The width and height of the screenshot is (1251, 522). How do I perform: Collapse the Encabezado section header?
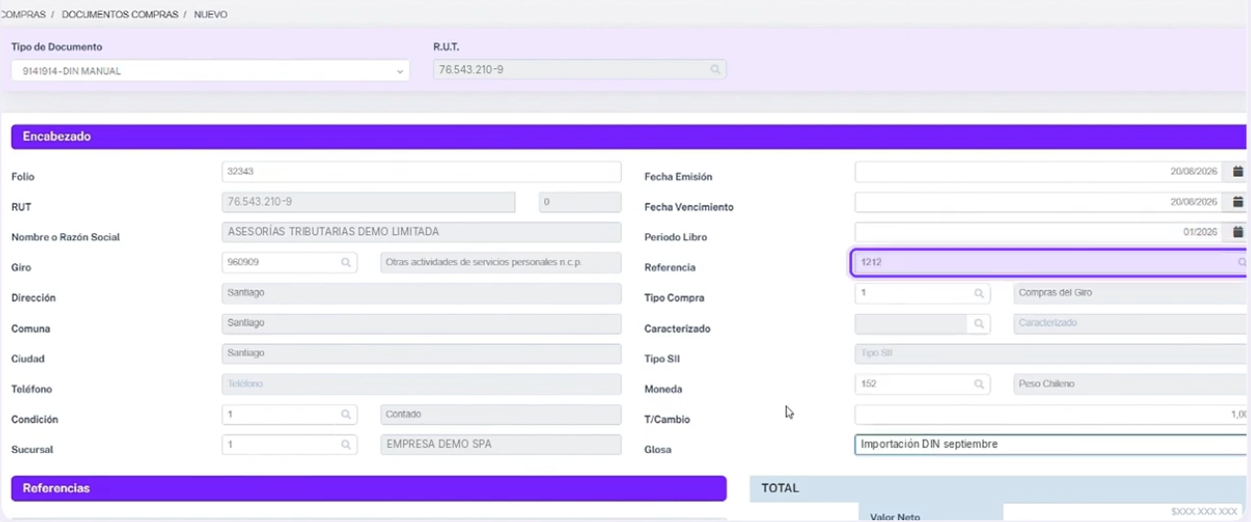pyautogui.click(x=628, y=137)
